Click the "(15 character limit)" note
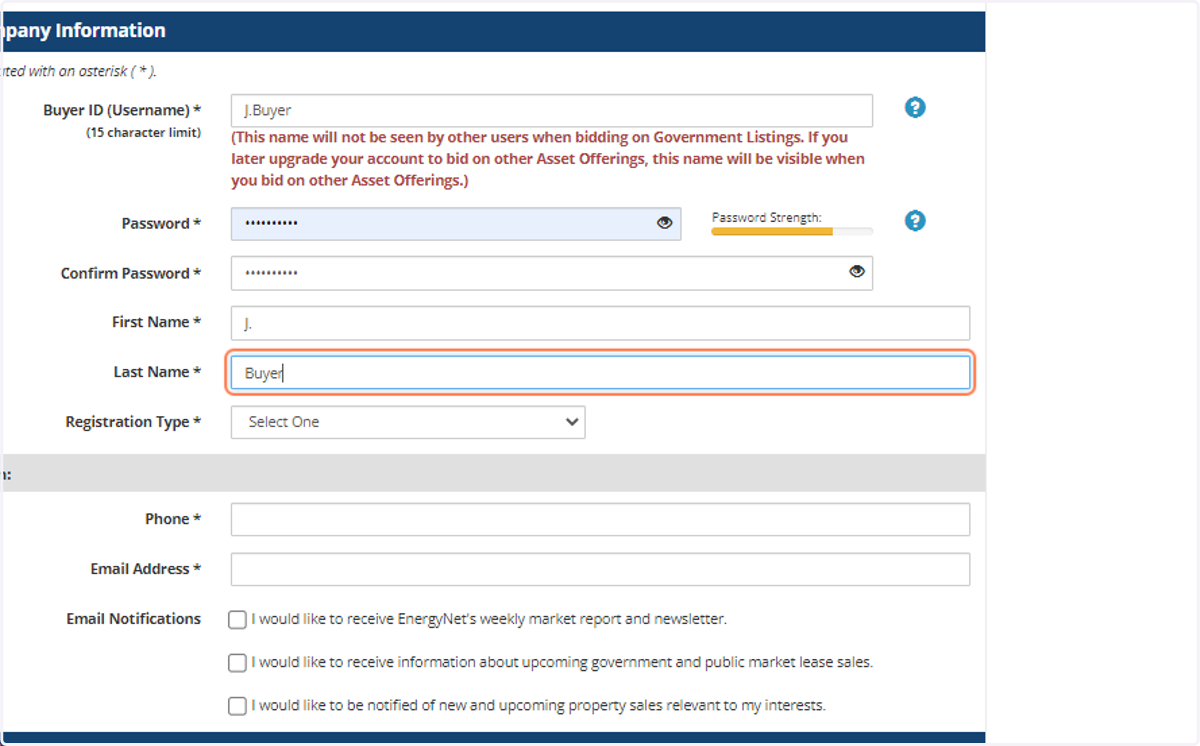This screenshot has width=1200, height=746. (x=143, y=132)
